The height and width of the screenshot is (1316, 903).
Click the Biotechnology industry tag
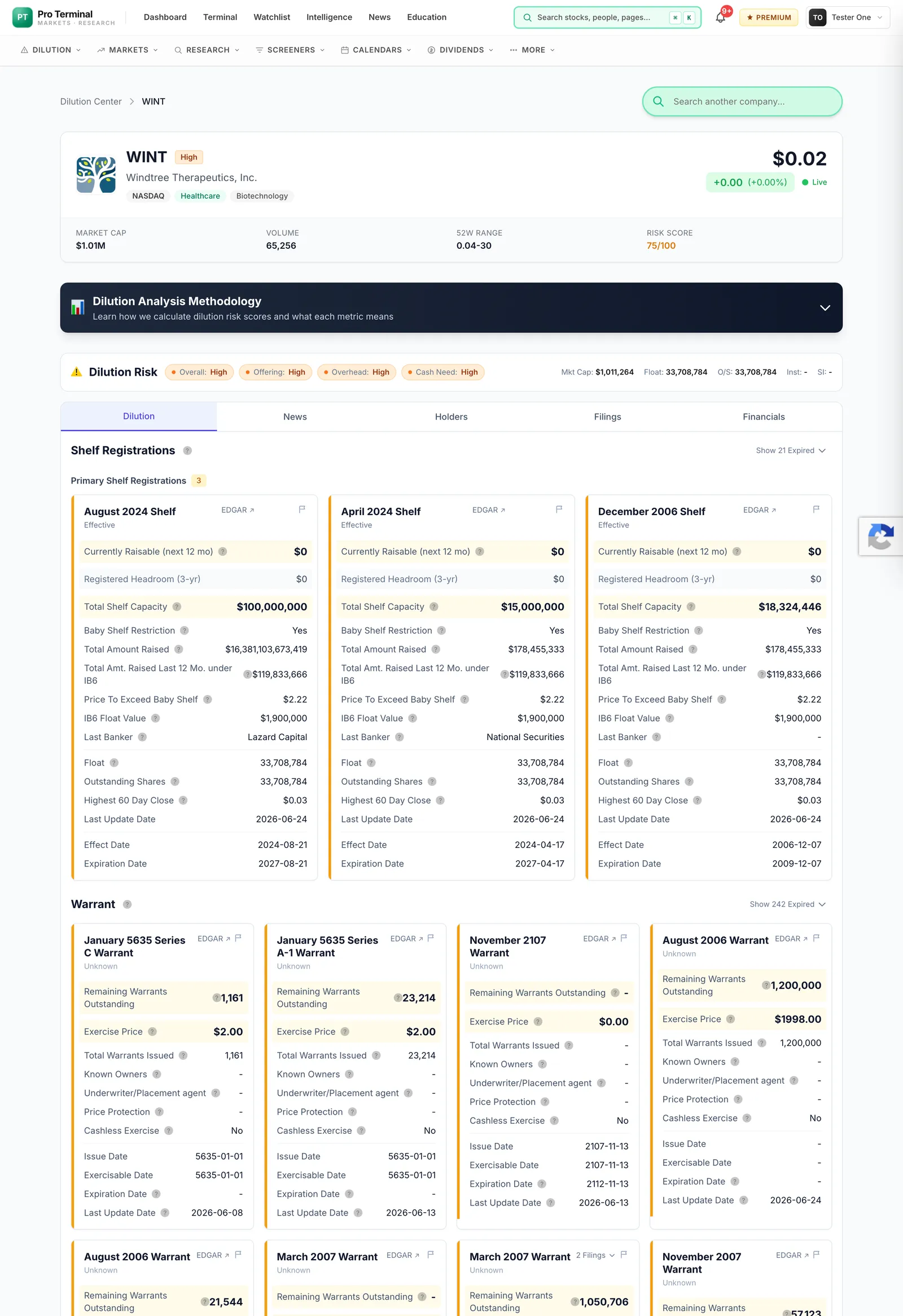pos(262,196)
